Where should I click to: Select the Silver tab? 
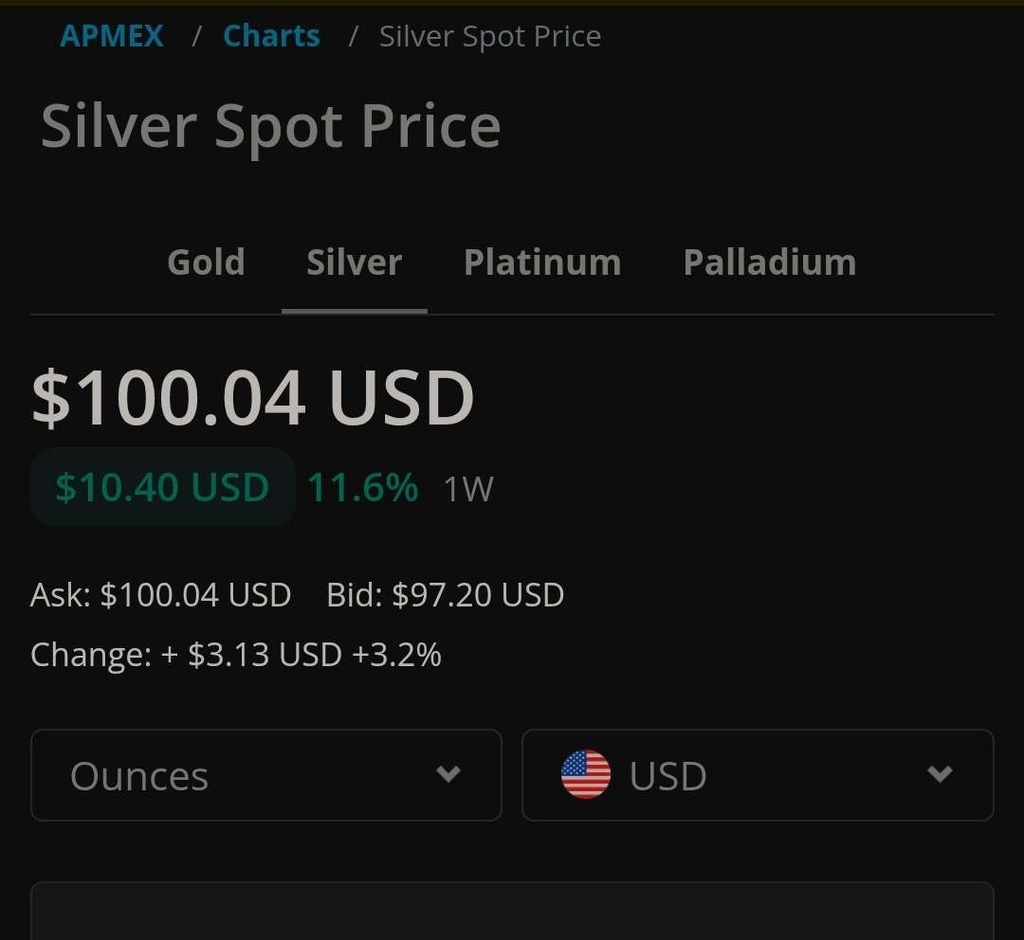click(x=354, y=262)
